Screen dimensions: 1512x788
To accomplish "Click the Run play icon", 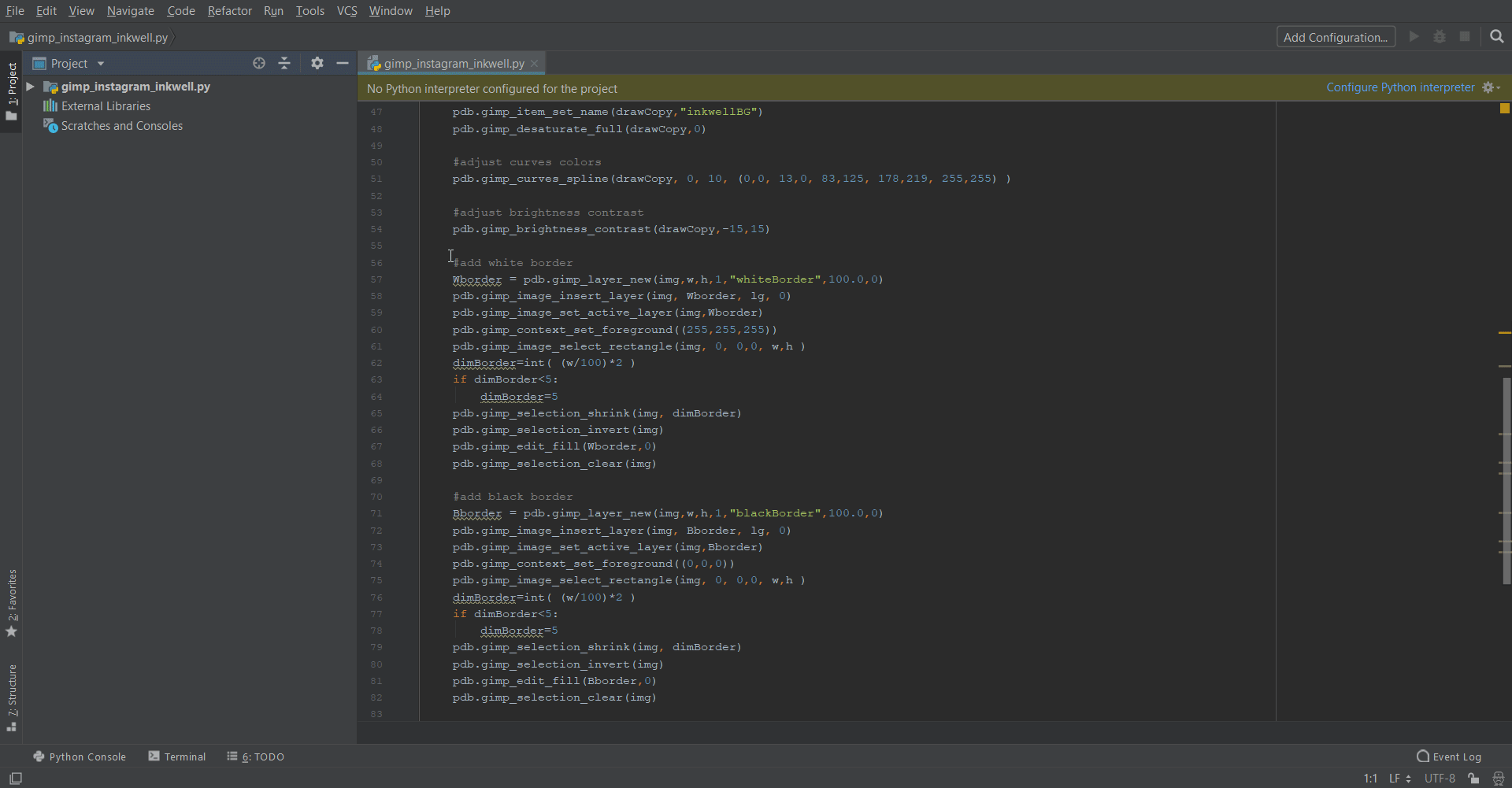I will click(1414, 37).
